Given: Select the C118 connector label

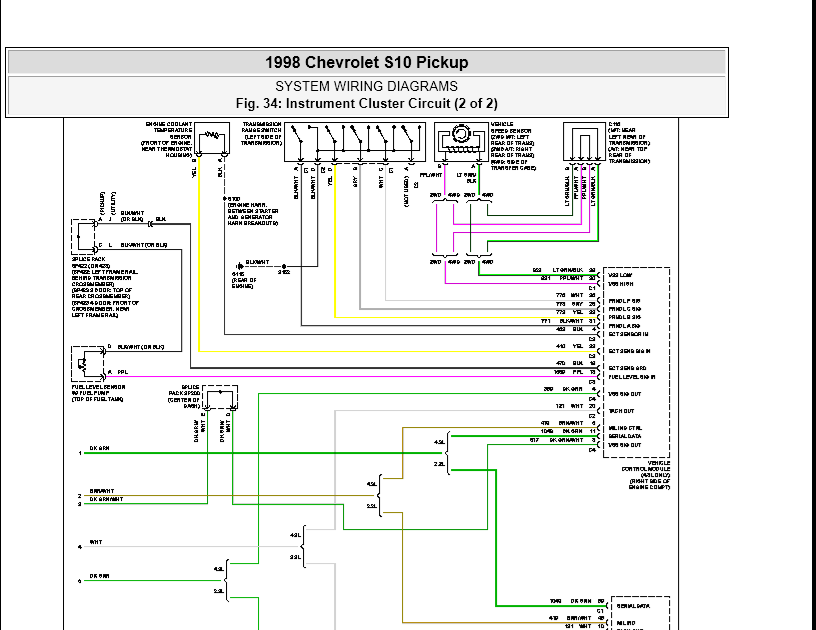Looking at the screenshot, I should tap(629, 143).
